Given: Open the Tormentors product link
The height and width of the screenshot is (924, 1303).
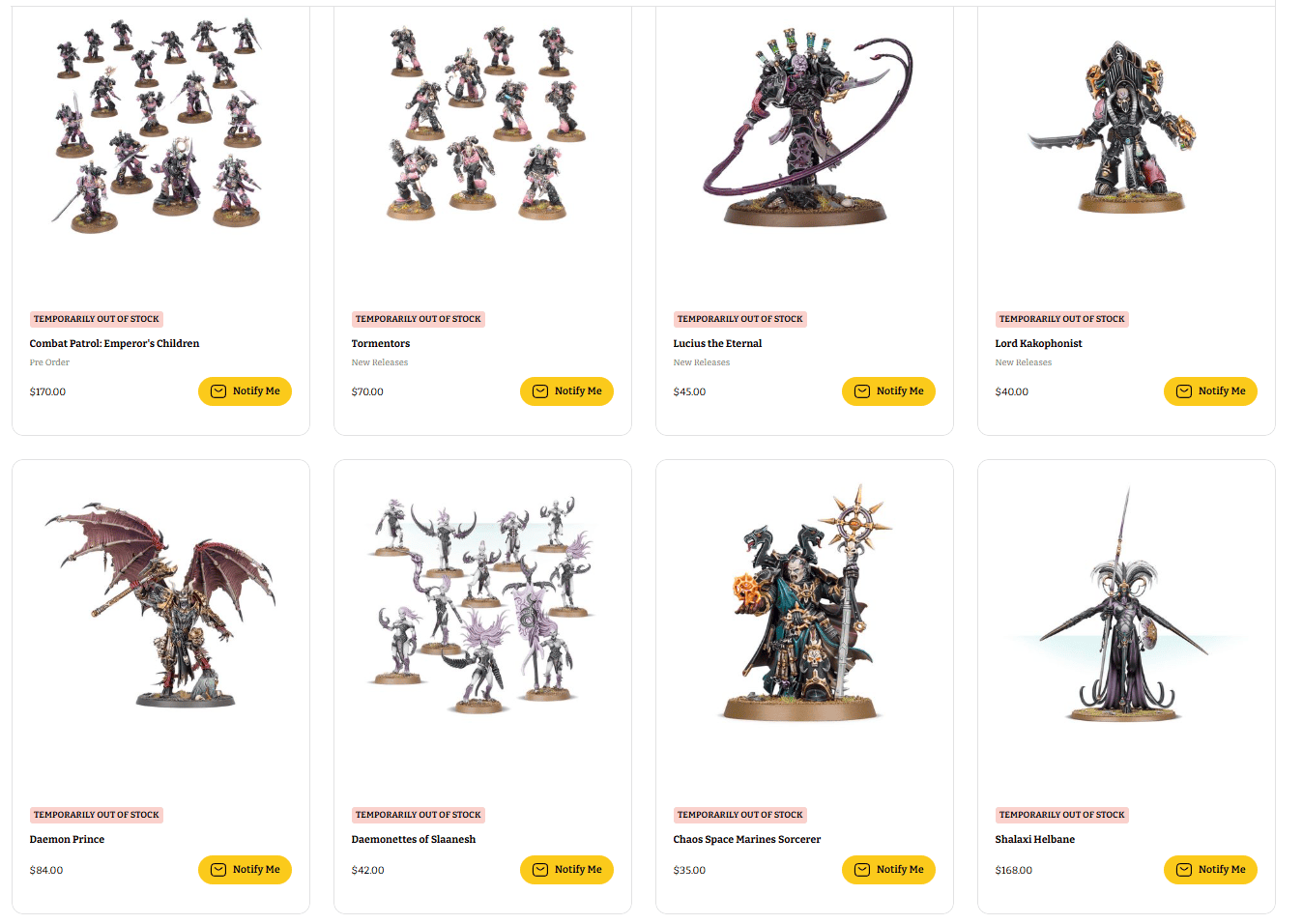Looking at the screenshot, I should [381, 343].
